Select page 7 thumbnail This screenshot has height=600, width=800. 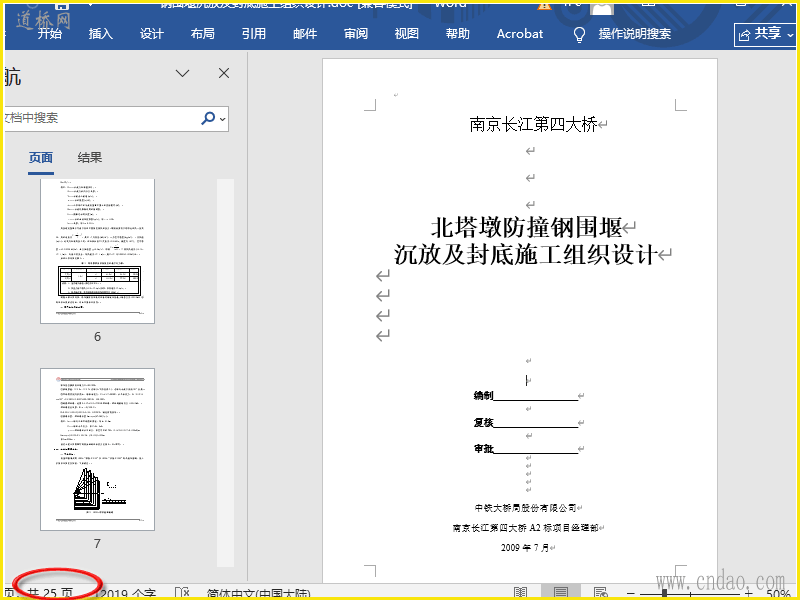(97, 449)
